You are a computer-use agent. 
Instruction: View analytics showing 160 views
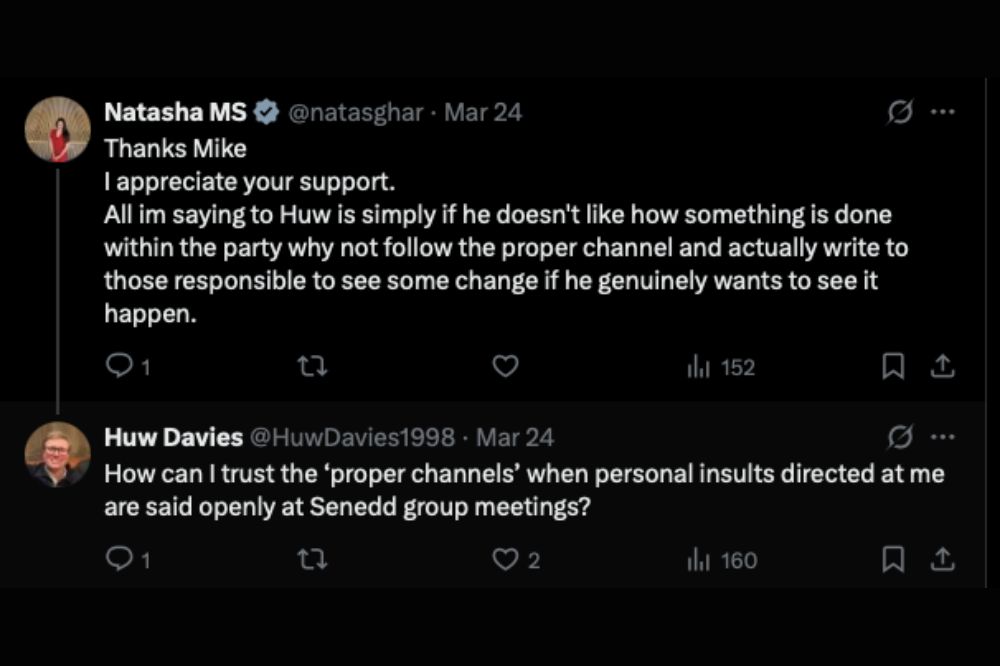pos(723,560)
